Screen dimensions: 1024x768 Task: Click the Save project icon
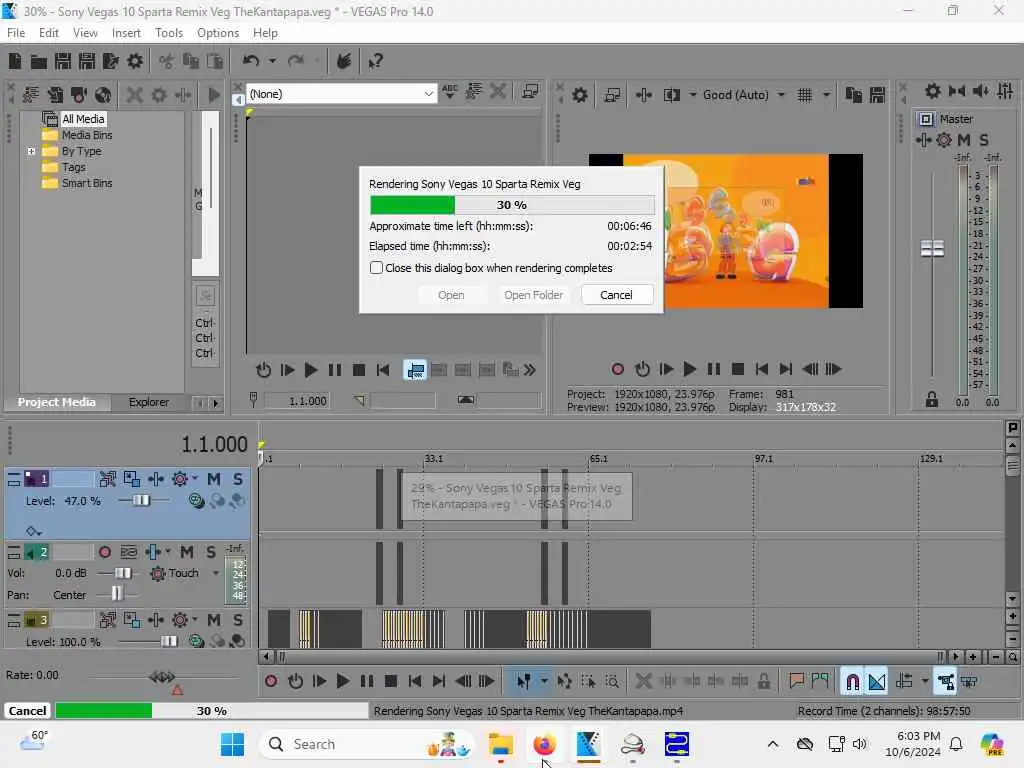pyautogui.click(x=63, y=61)
